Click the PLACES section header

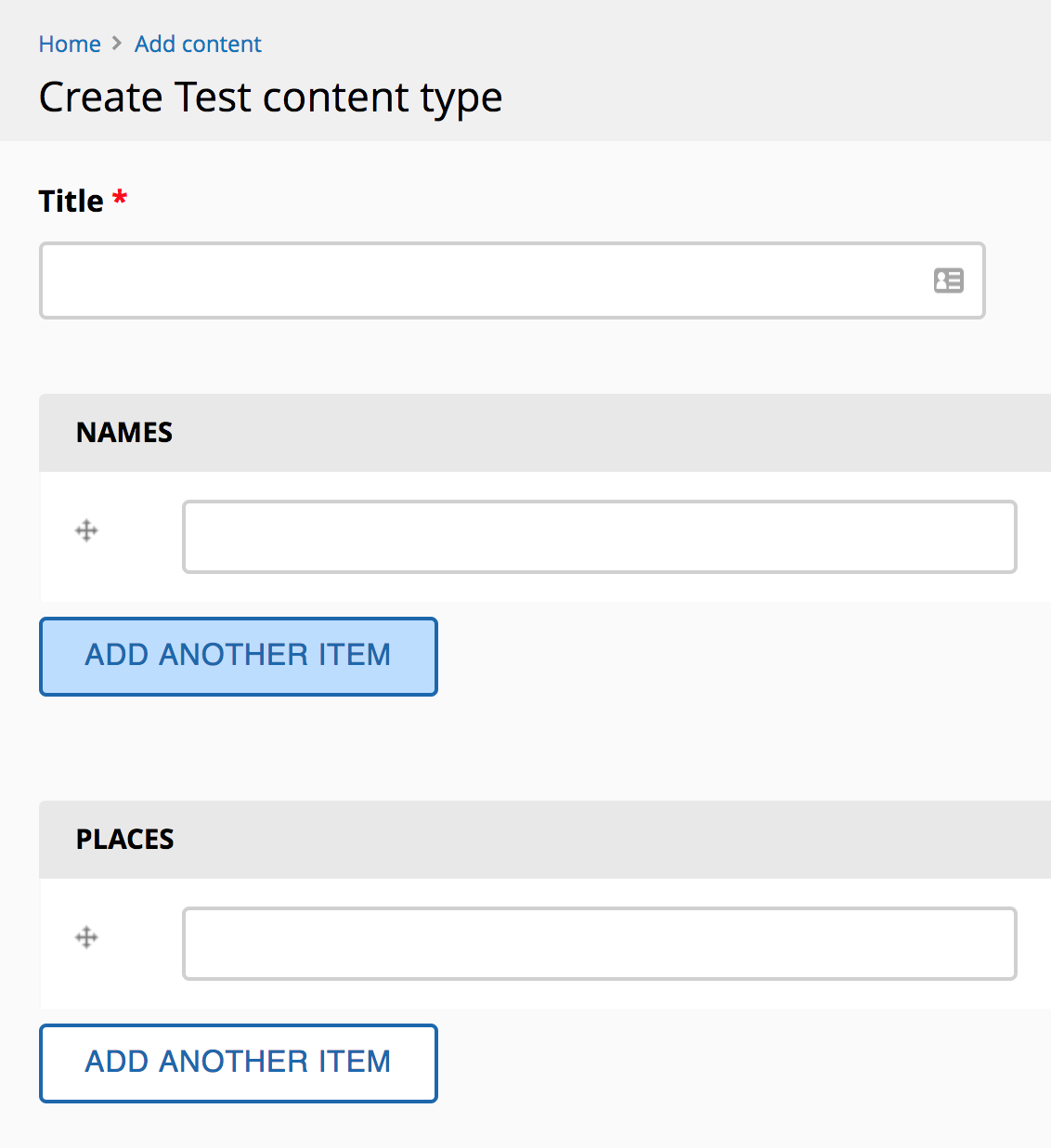(x=124, y=839)
